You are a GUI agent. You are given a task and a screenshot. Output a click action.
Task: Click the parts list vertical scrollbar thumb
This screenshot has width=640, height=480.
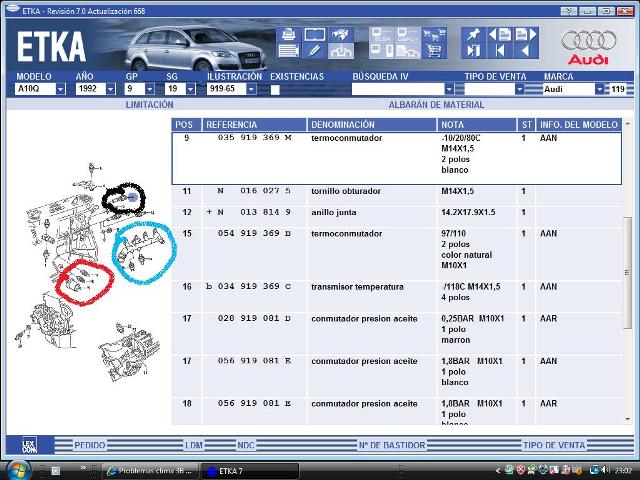[627, 272]
